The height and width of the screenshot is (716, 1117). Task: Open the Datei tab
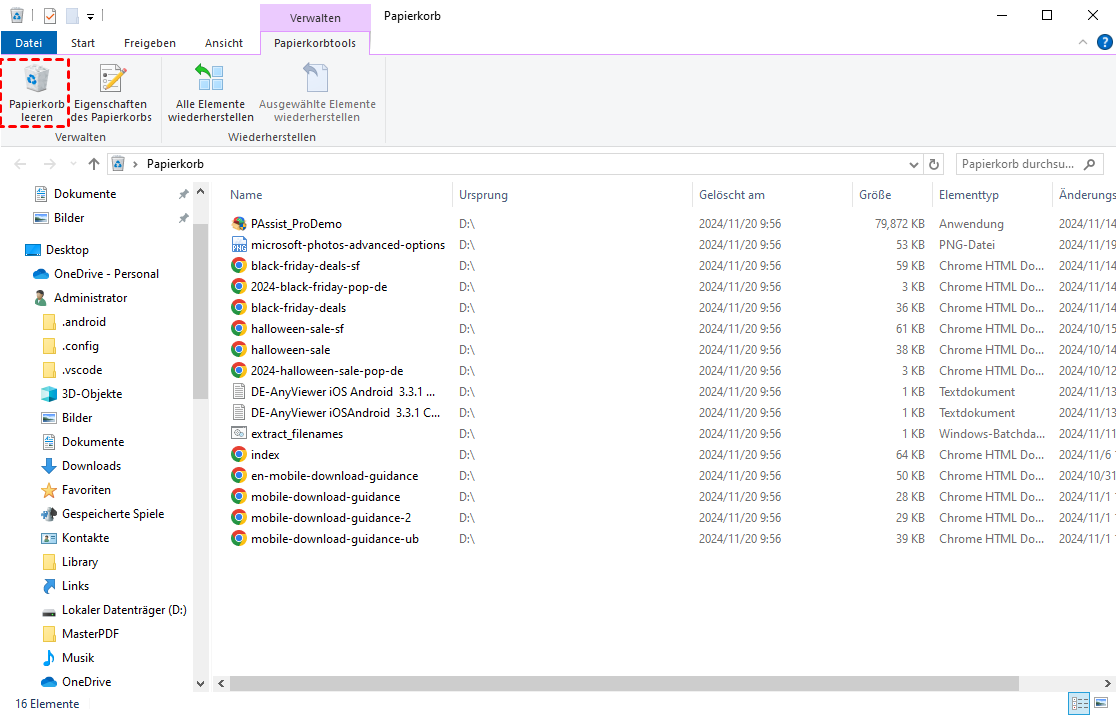point(28,43)
